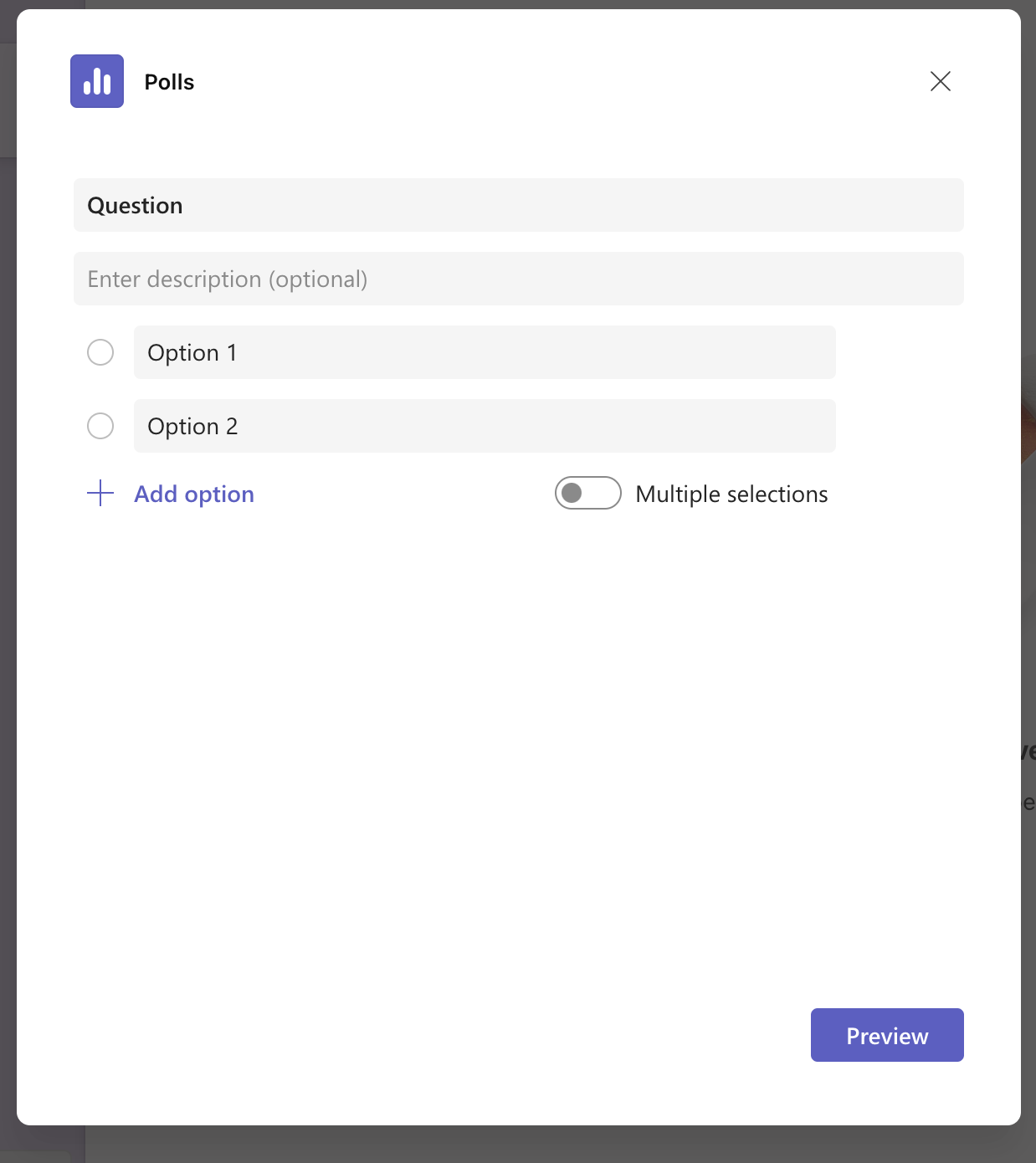Click the Polls title text
This screenshot has width=1036, height=1163.
click(169, 82)
